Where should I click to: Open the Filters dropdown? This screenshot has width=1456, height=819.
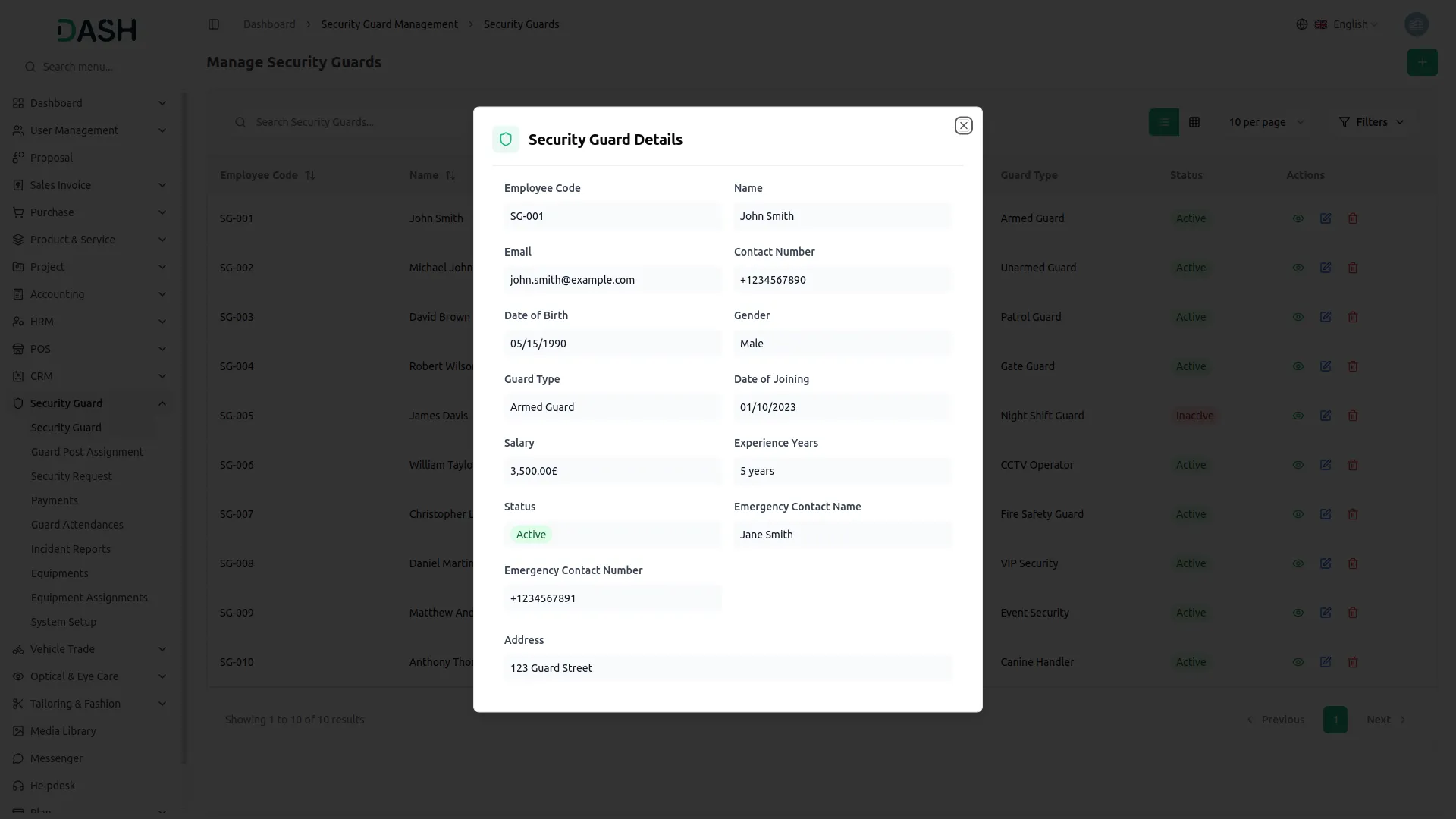point(1371,122)
